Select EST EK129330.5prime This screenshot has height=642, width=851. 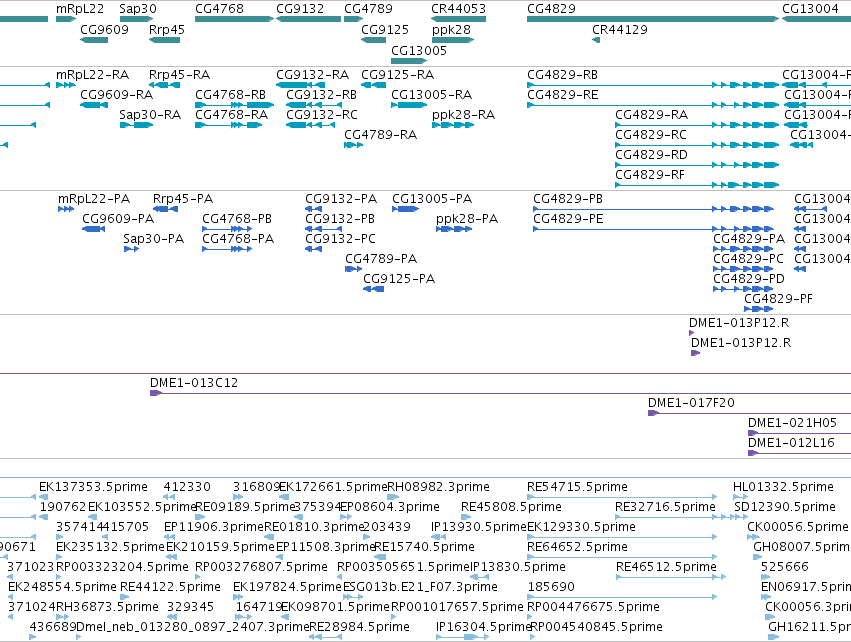[622, 537]
